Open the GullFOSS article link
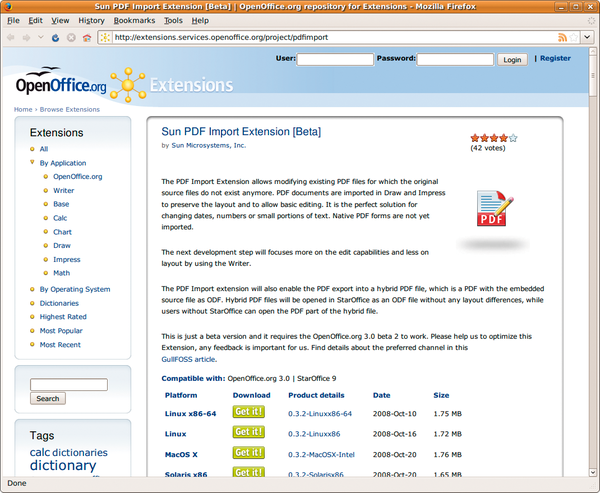600x493 pixels. click(188, 359)
